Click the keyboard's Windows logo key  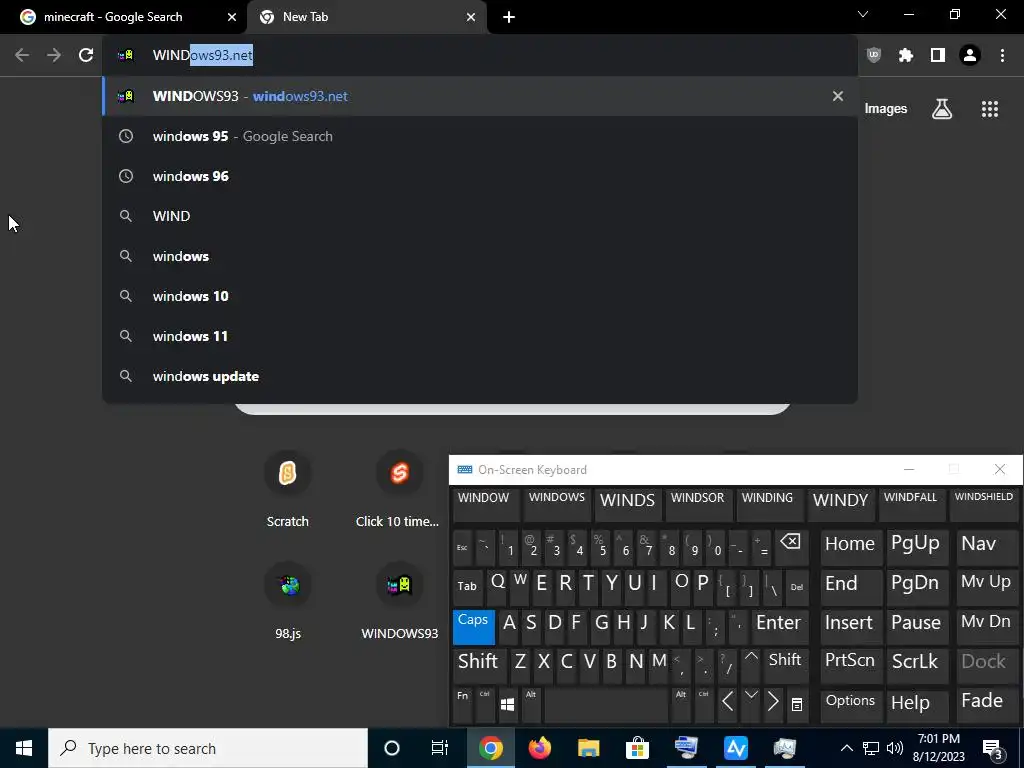tap(507, 704)
